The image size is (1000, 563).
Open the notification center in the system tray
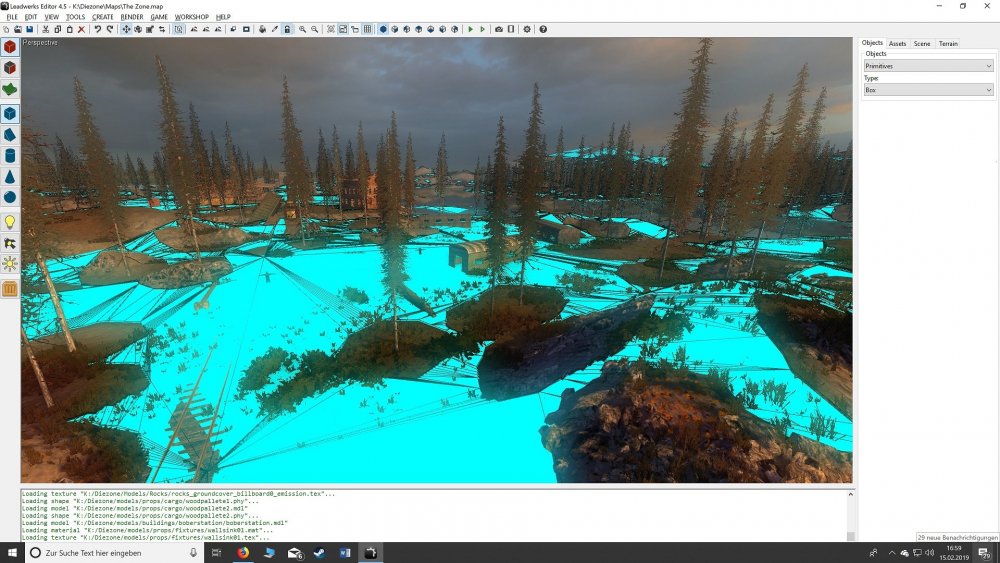[x=985, y=553]
